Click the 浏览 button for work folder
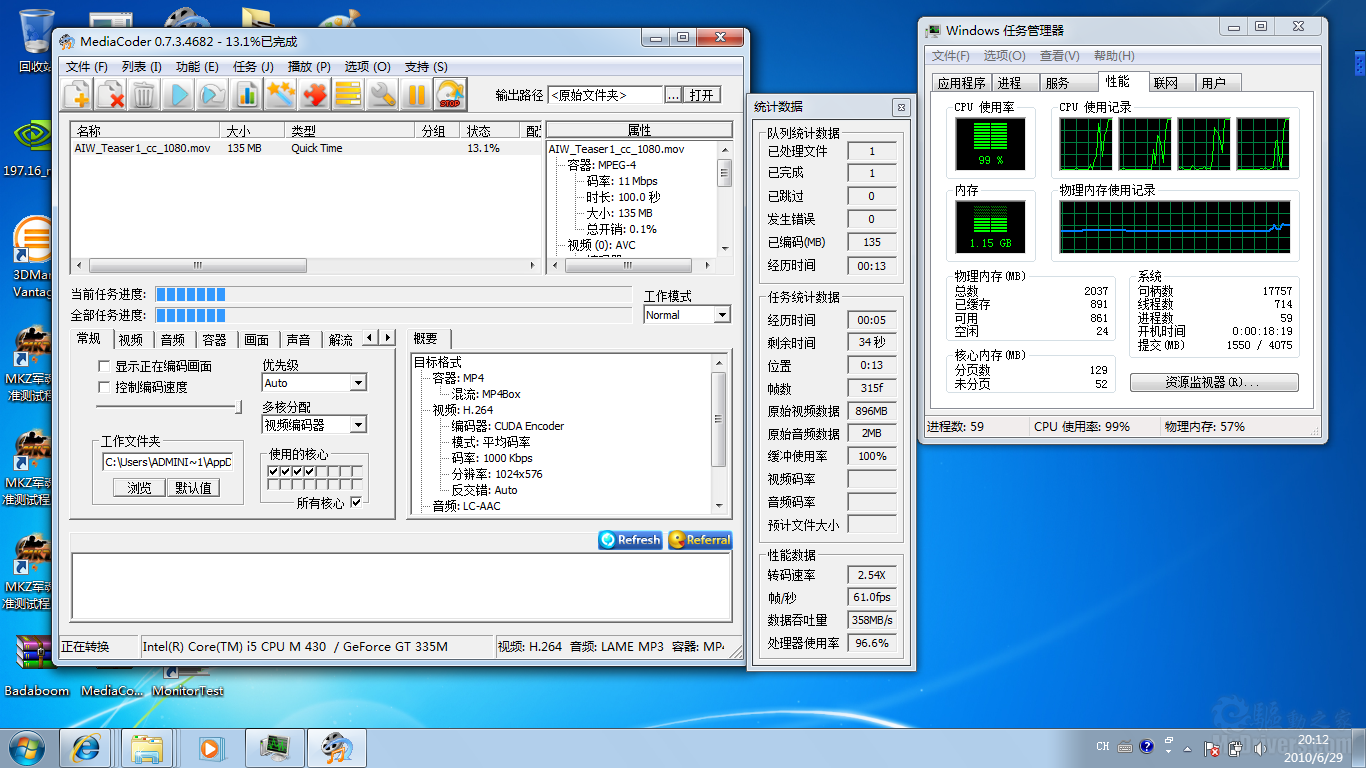 [x=139, y=488]
